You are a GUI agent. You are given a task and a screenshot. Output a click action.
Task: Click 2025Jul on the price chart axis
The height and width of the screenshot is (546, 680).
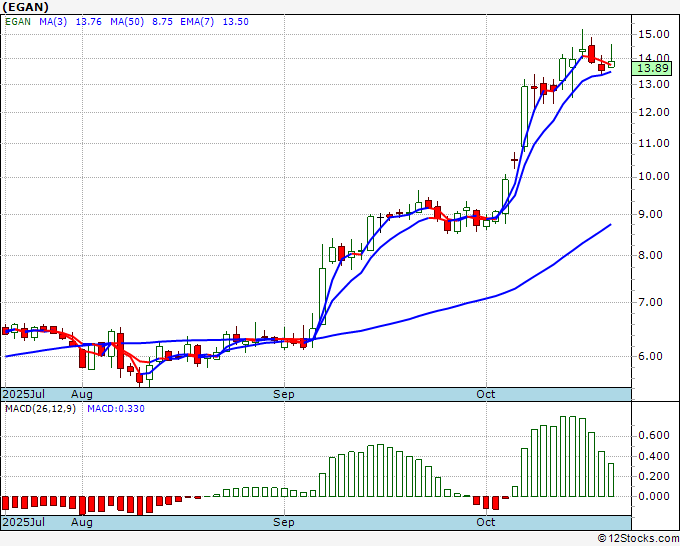pos(23,394)
